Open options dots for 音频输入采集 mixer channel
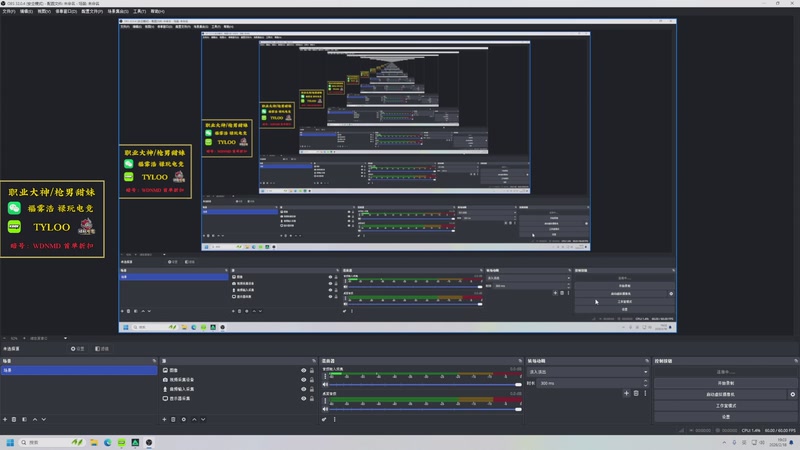This screenshot has height=450, width=800. [x=325, y=377]
